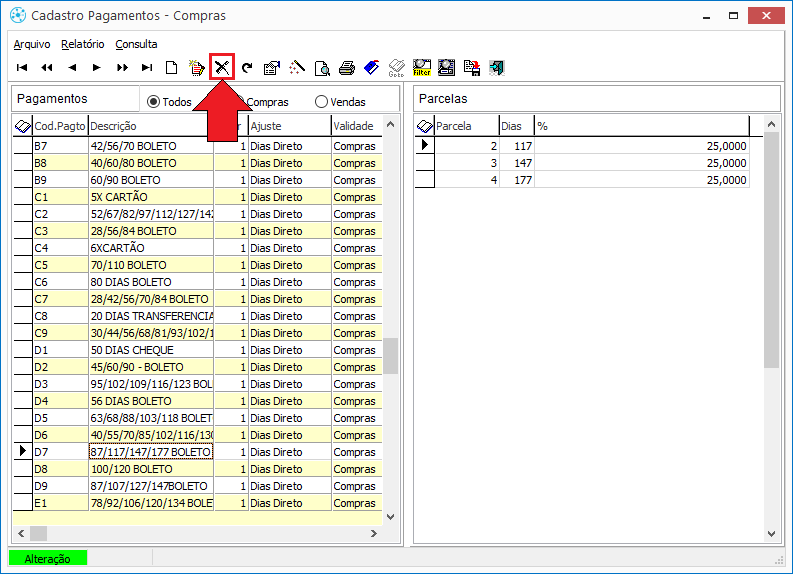This screenshot has height=574, width=793.
Task: Open the Relatório menu
Action: coord(82,44)
